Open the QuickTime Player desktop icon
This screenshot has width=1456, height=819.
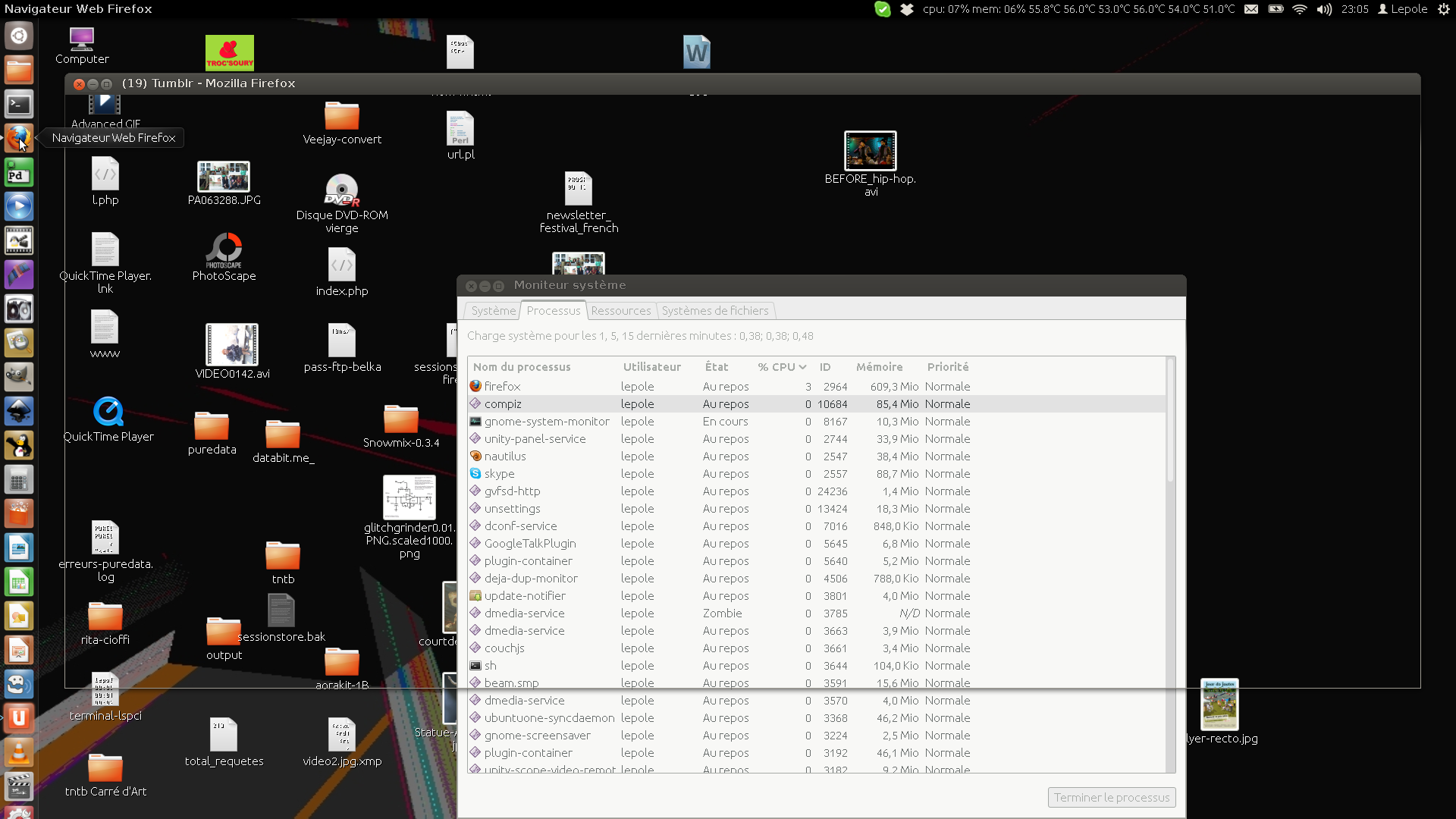pyautogui.click(x=108, y=413)
